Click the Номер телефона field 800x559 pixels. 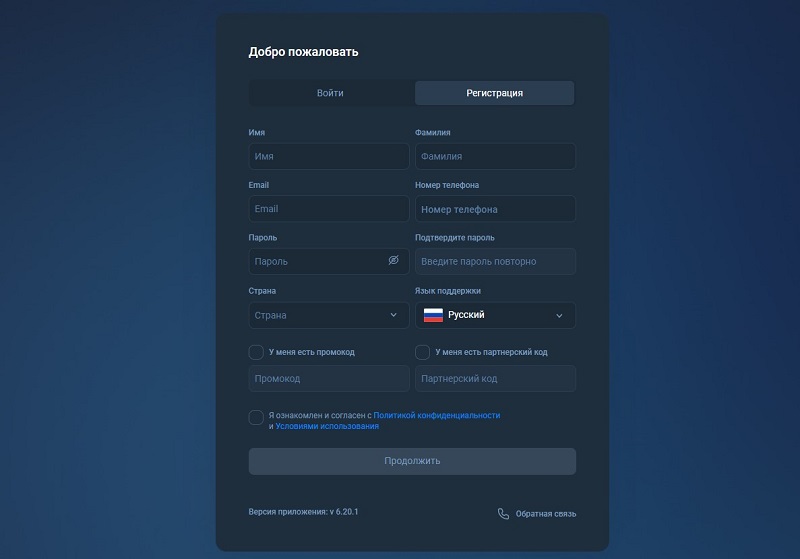click(495, 209)
